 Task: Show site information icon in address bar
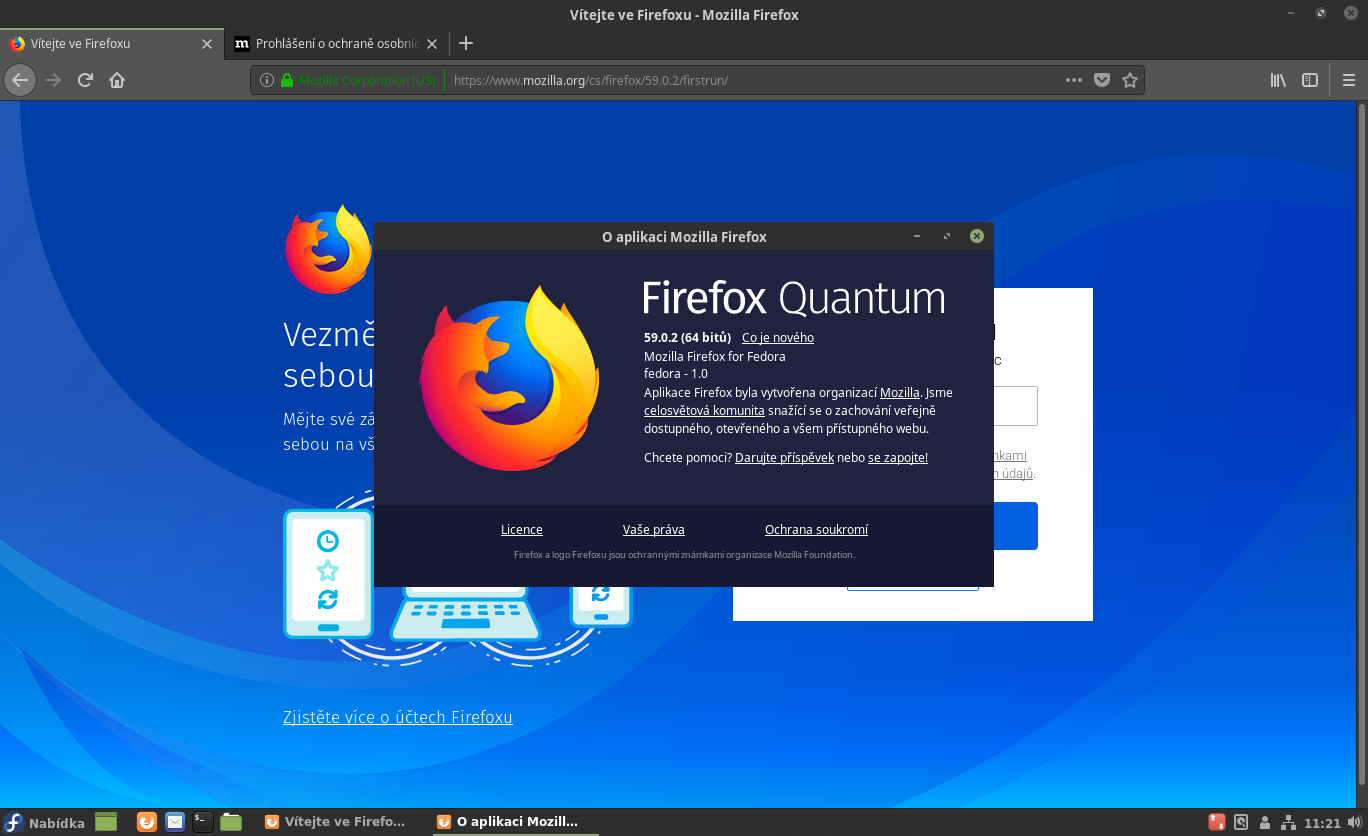point(267,80)
